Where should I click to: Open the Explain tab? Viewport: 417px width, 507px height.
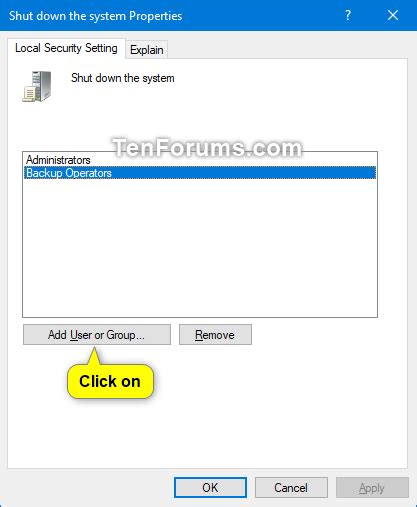[x=147, y=50]
